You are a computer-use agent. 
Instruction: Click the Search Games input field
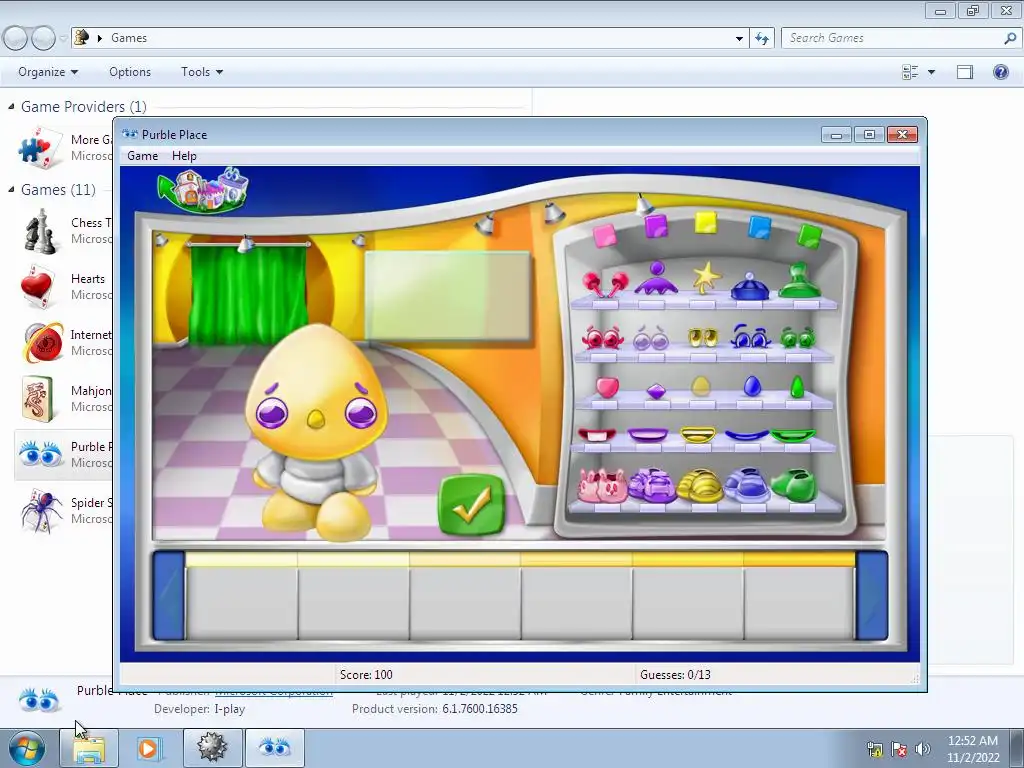892,38
